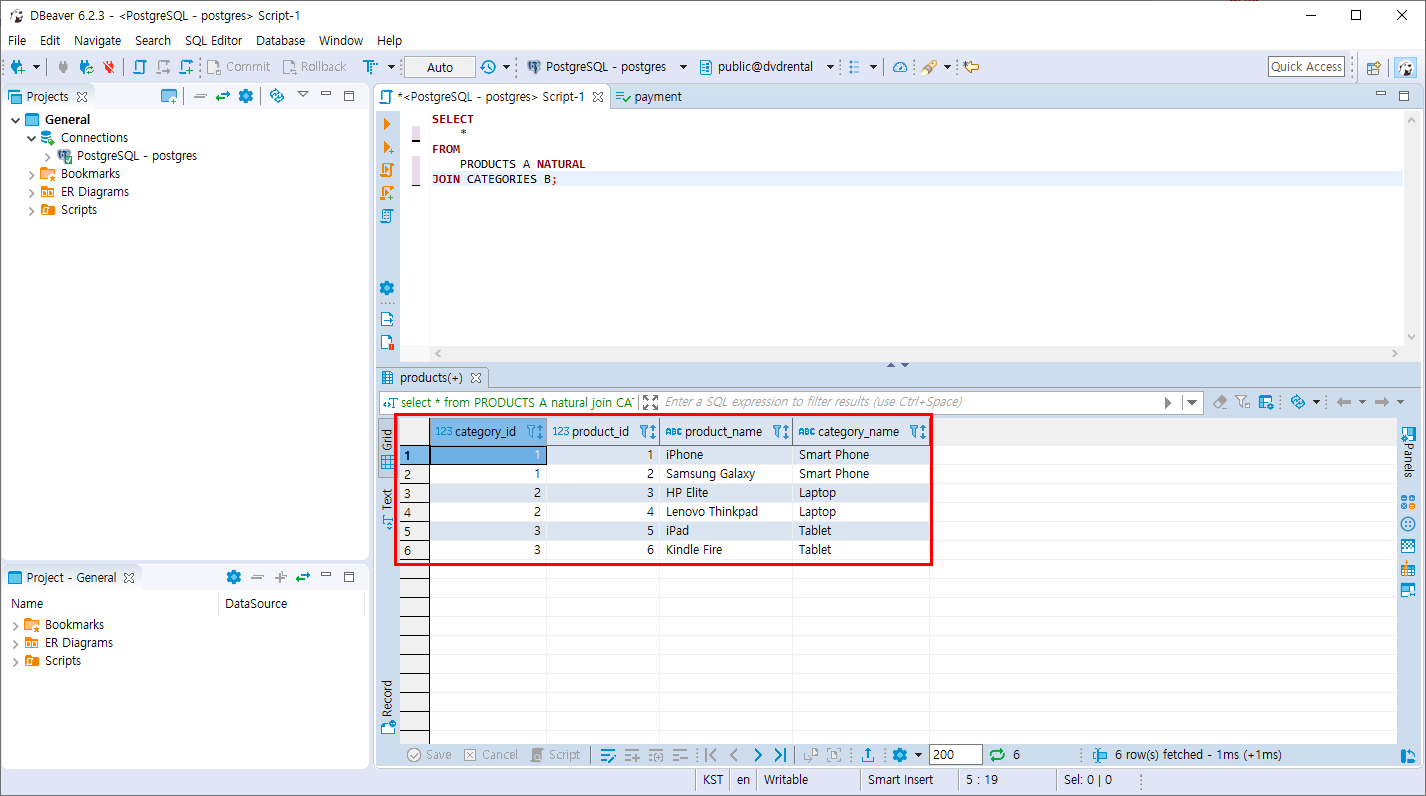The height and width of the screenshot is (796, 1426).
Task: Click the New Connection plug icon
Action: (18, 67)
